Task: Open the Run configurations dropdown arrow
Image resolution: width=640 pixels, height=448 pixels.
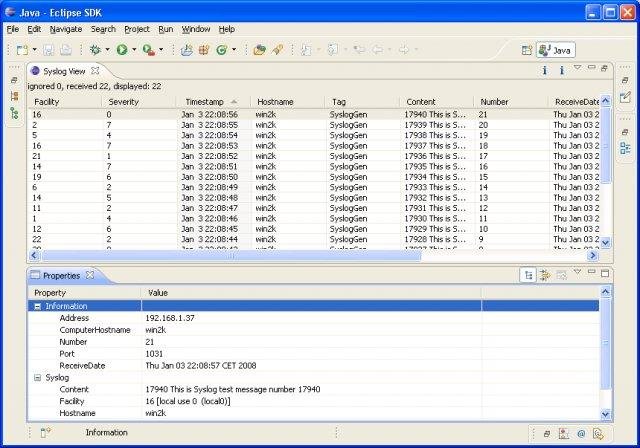Action: pyautogui.click(x=134, y=50)
